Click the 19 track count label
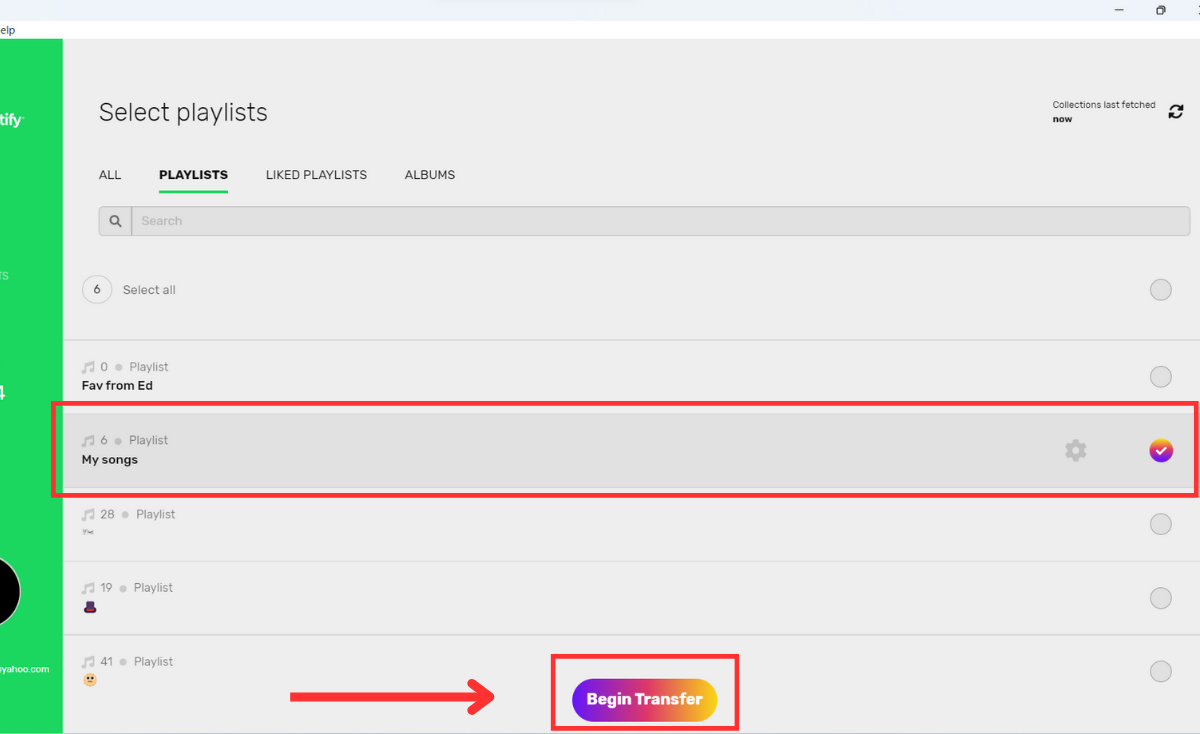 coord(106,588)
